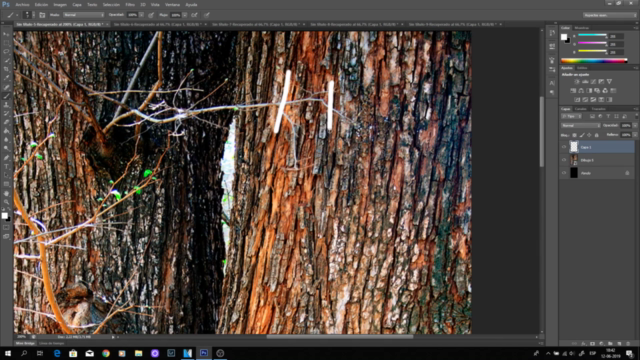This screenshot has width=640, height=360.
Task: Select the Rectangular Marquee tool
Action: pyautogui.click(x=6, y=43)
